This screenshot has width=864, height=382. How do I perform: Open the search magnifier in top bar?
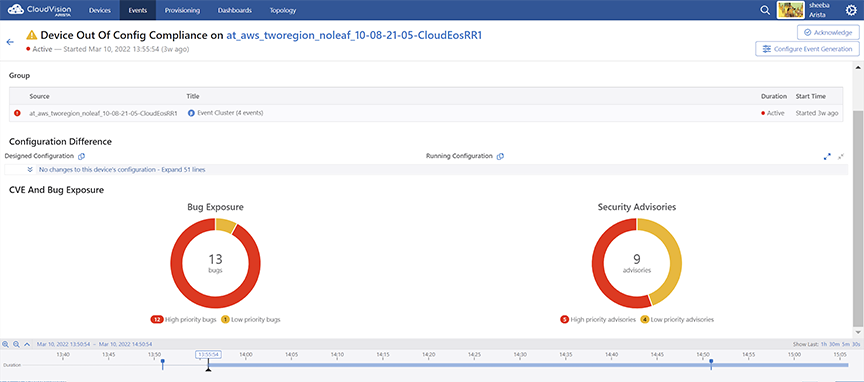click(765, 10)
